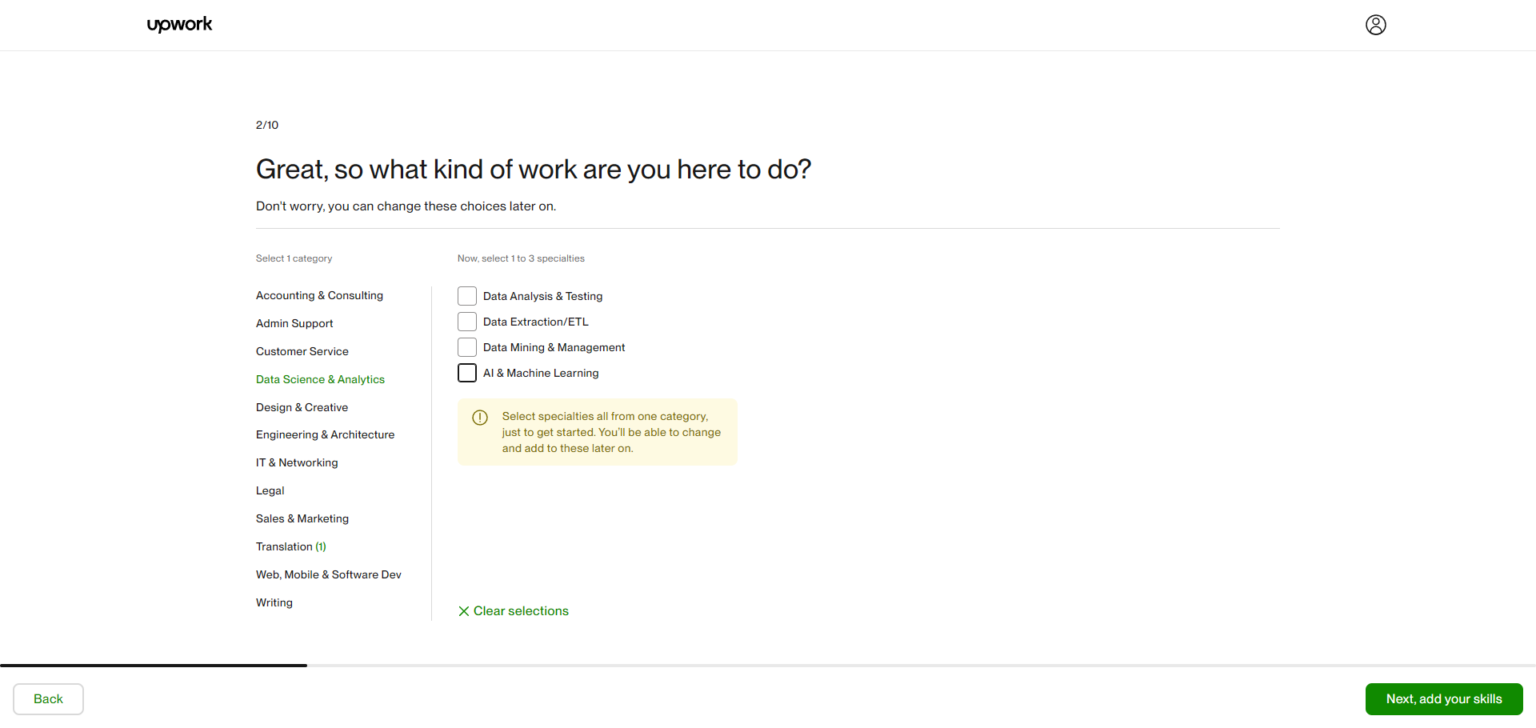
Task: Check the Data Analysis & Testing specialty
Action: tap(467, 295)
